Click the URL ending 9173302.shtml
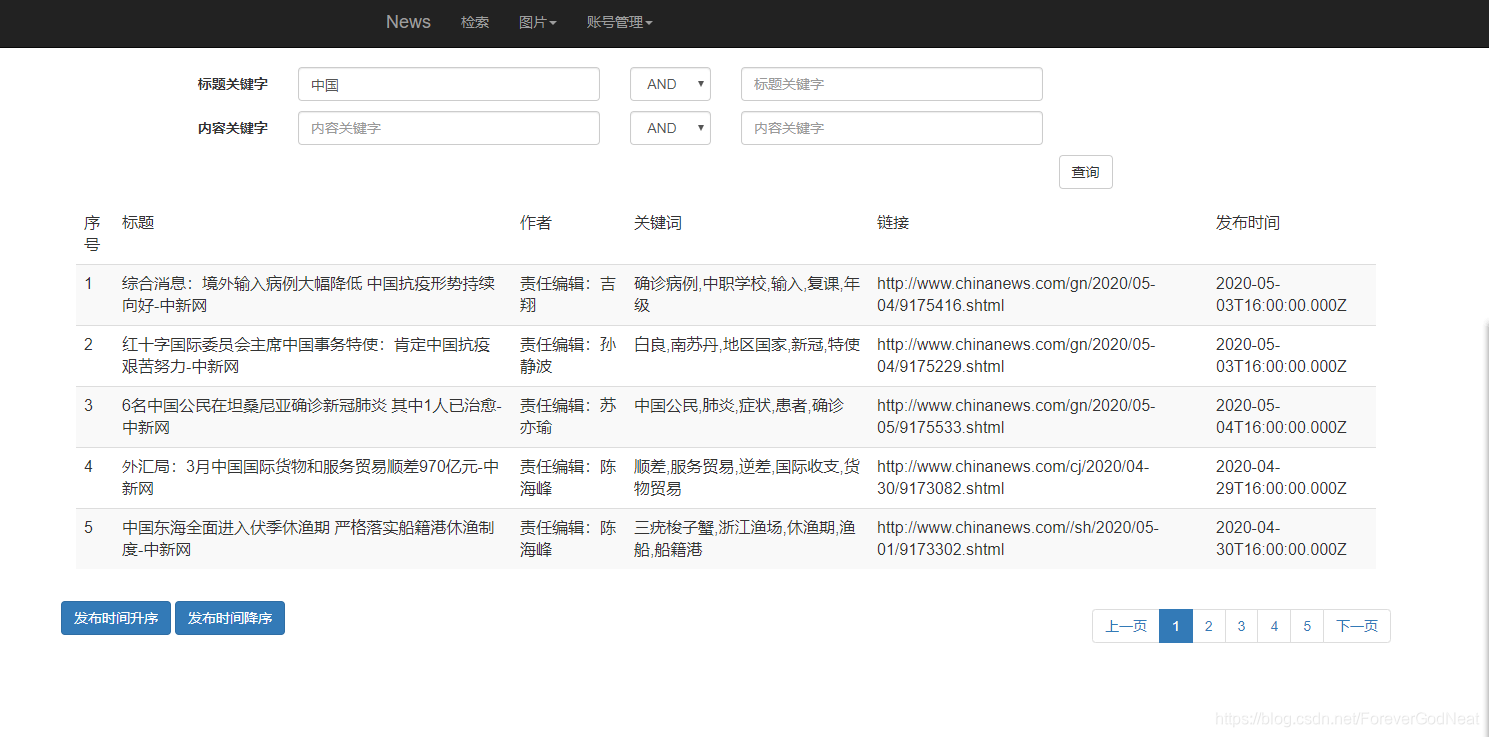The height and width of the screenshot is (737, 1489). point(1018,538)
